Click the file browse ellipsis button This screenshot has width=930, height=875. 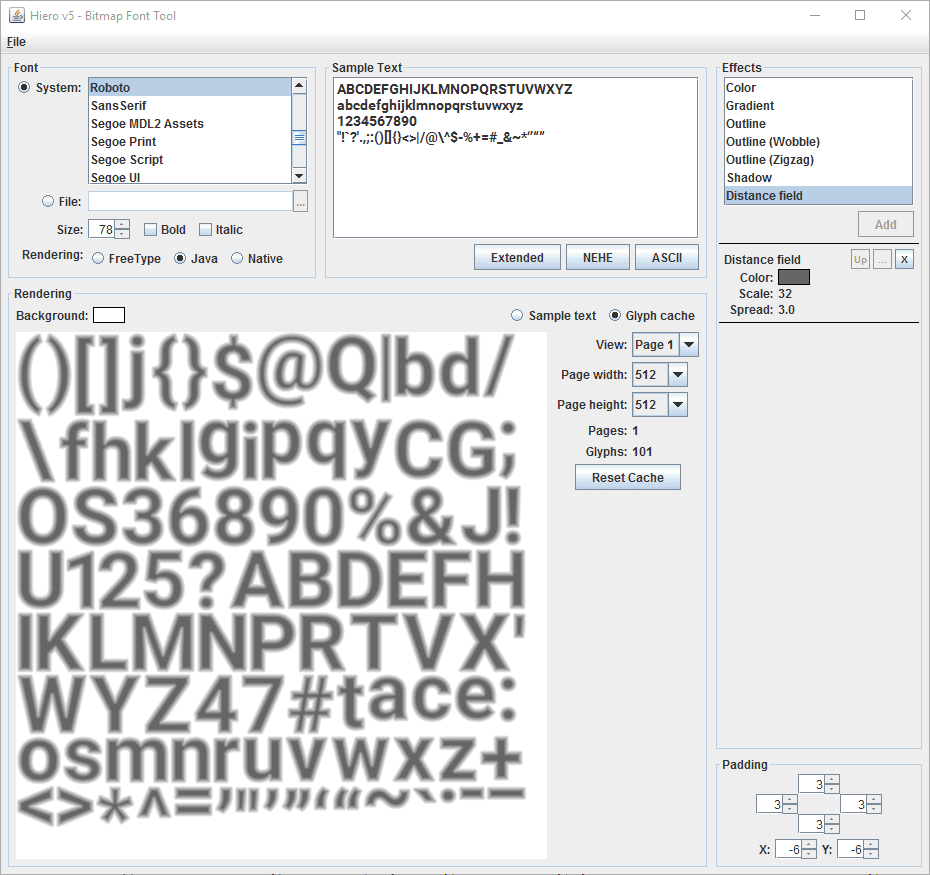[x=300, y=202]
